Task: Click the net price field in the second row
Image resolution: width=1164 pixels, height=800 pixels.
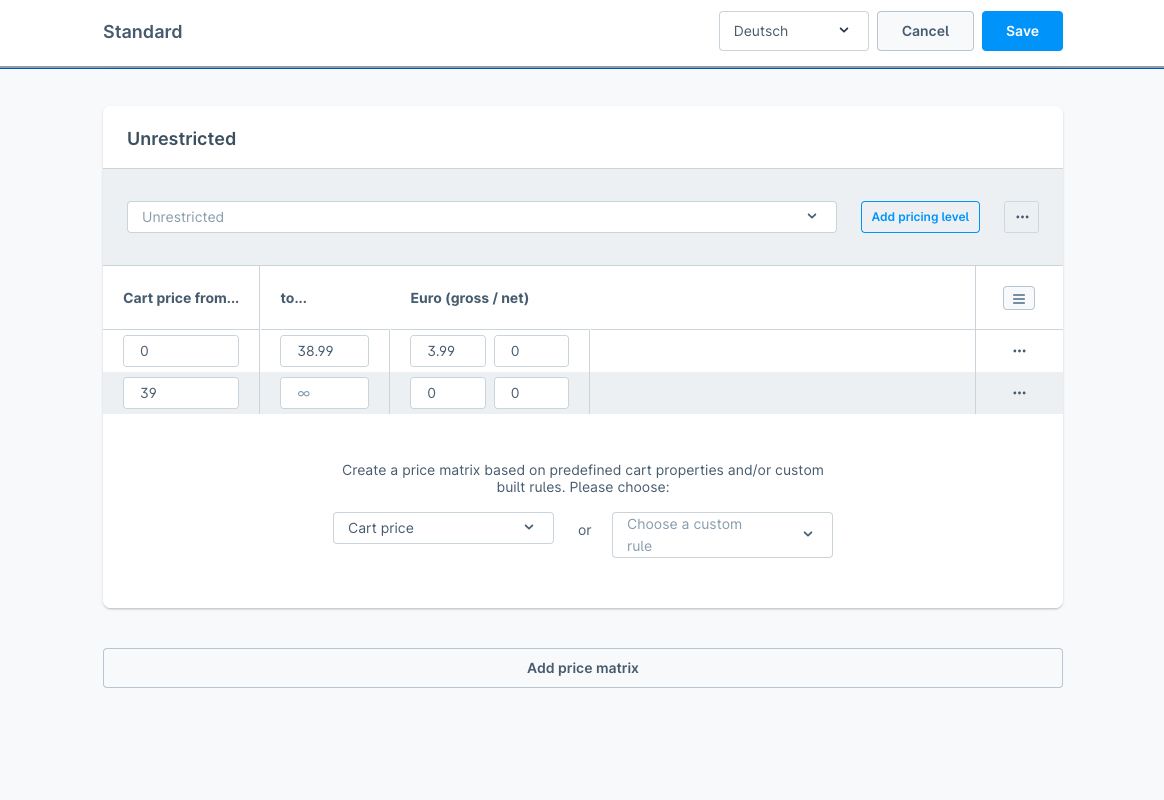Action: point(531,393)
